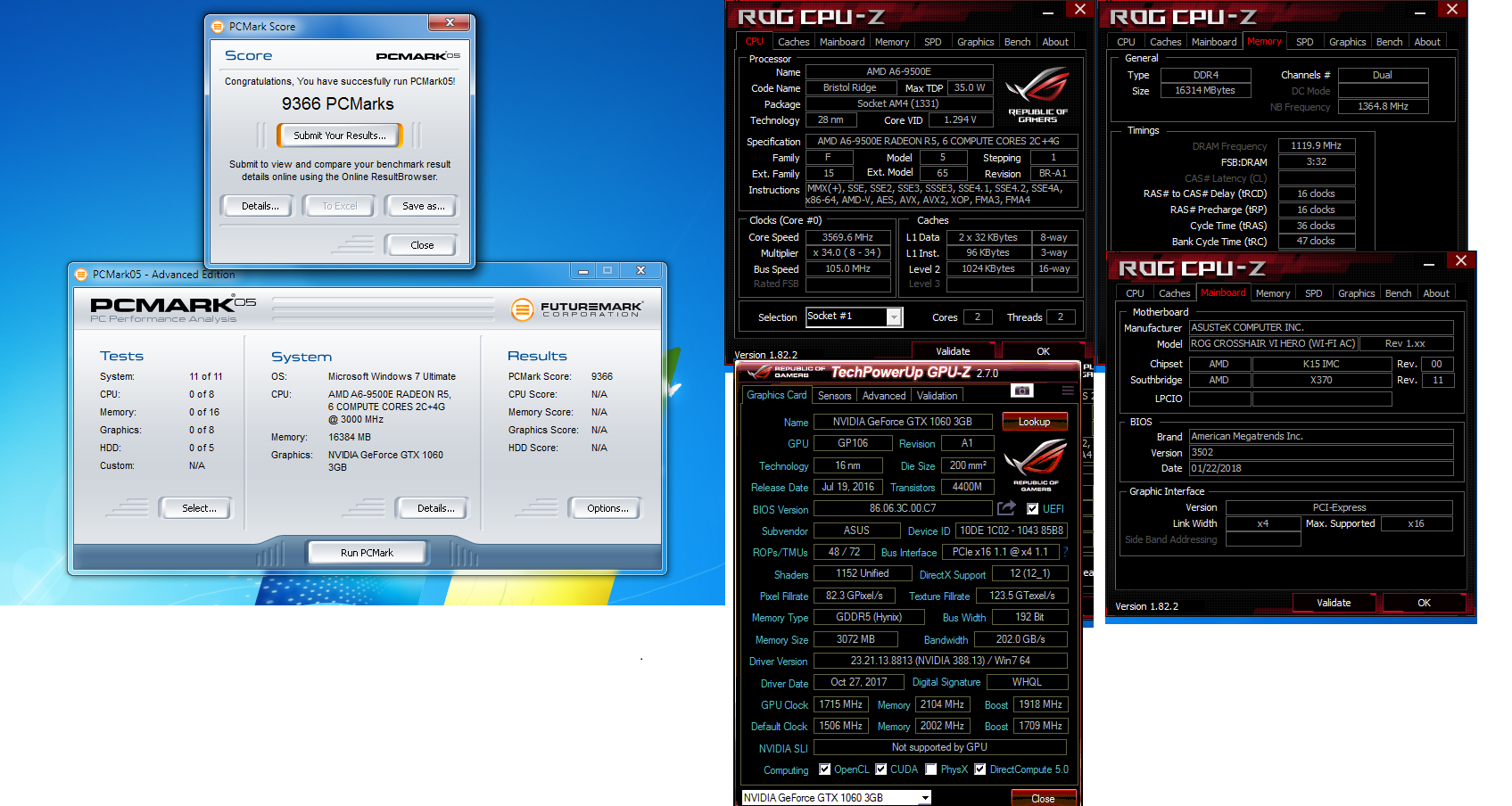Click the ROG eye icon in GPU-Z title
The image size is (1512, 806).
coord(759,373)
